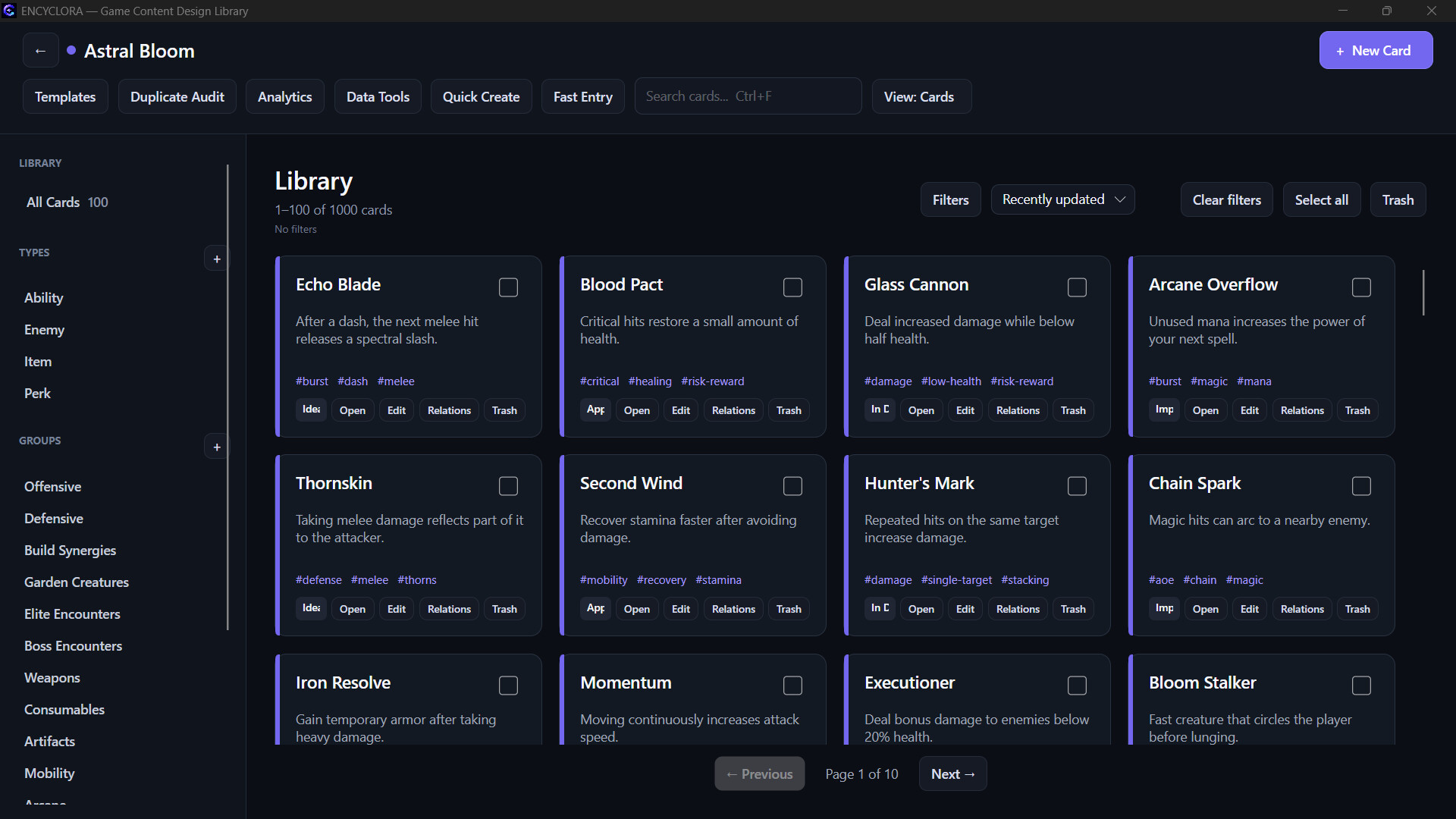Add a new type with plus icon

tap(217, 259)
